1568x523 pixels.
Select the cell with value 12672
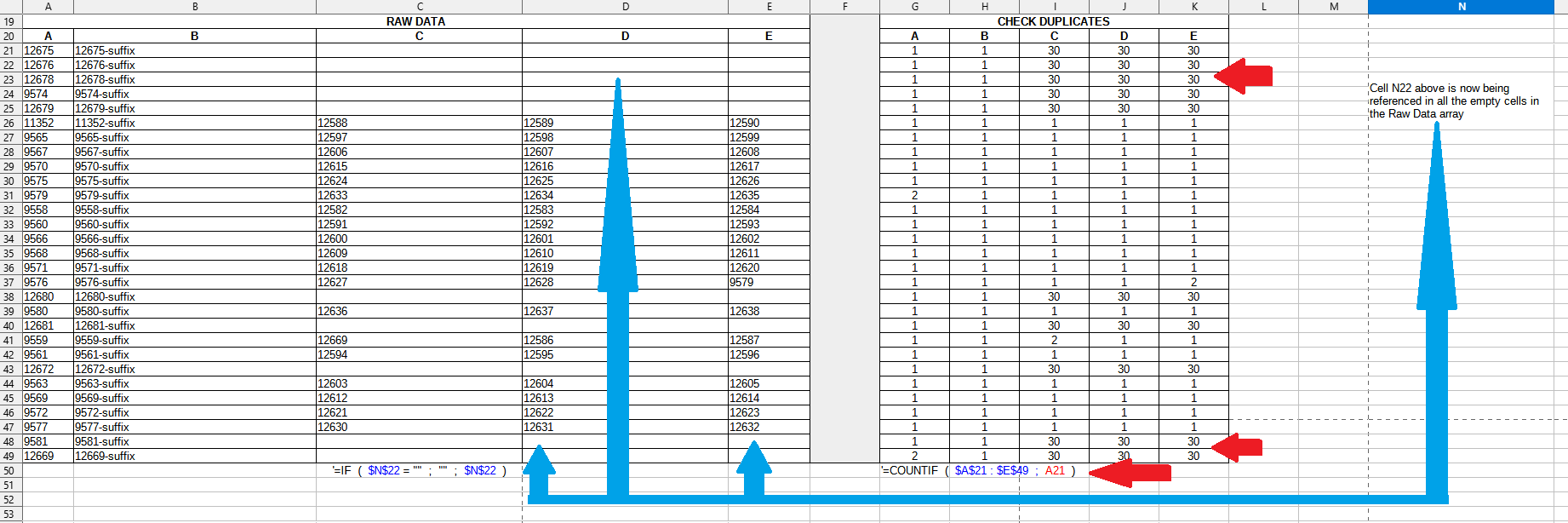(49, 369)
